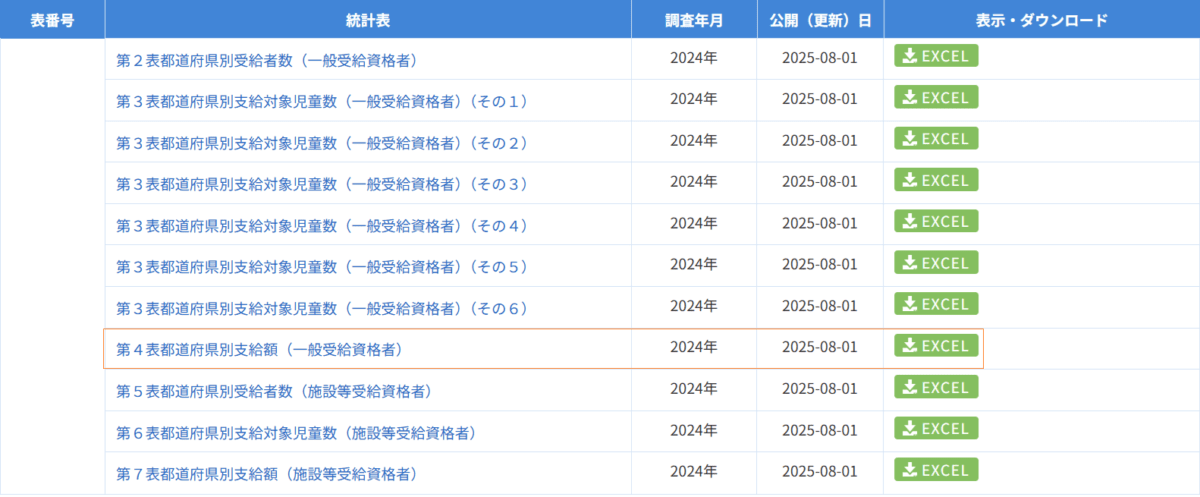The width and height of the screenshot is (1200, 497).
Task: Download EXCEL for 第2表 都道府県別受給者数
Action: tap(935, 57)
